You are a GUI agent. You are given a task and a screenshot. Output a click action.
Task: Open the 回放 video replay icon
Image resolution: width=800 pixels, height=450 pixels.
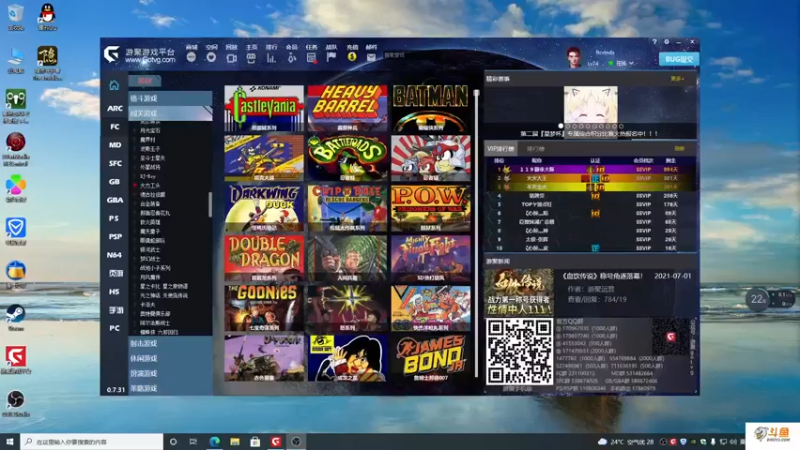(231, 58)
